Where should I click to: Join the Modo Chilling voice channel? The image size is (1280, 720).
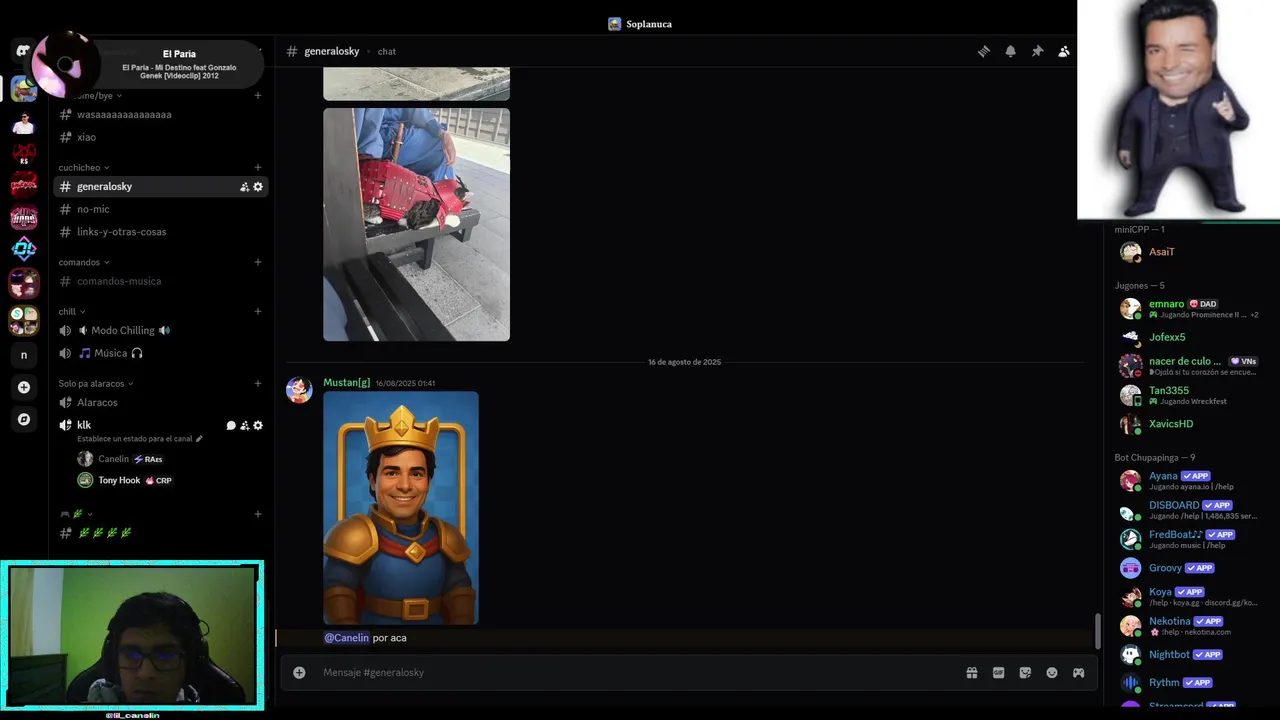160,330
